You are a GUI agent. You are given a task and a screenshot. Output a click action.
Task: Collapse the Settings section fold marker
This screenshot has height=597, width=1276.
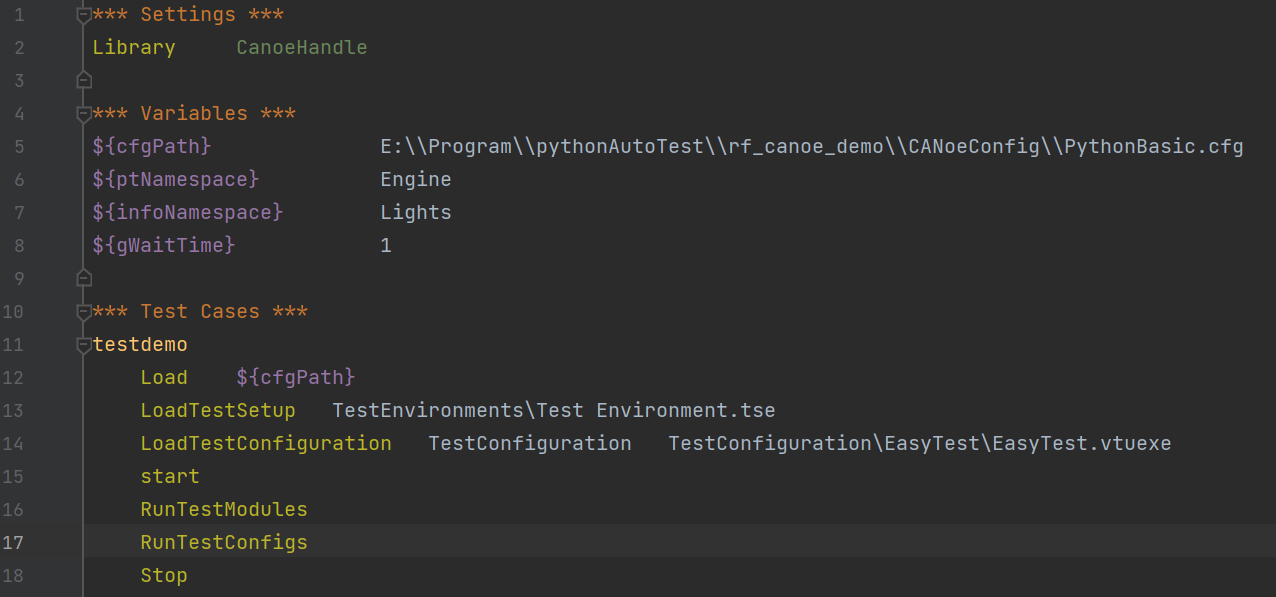(84, 15)
